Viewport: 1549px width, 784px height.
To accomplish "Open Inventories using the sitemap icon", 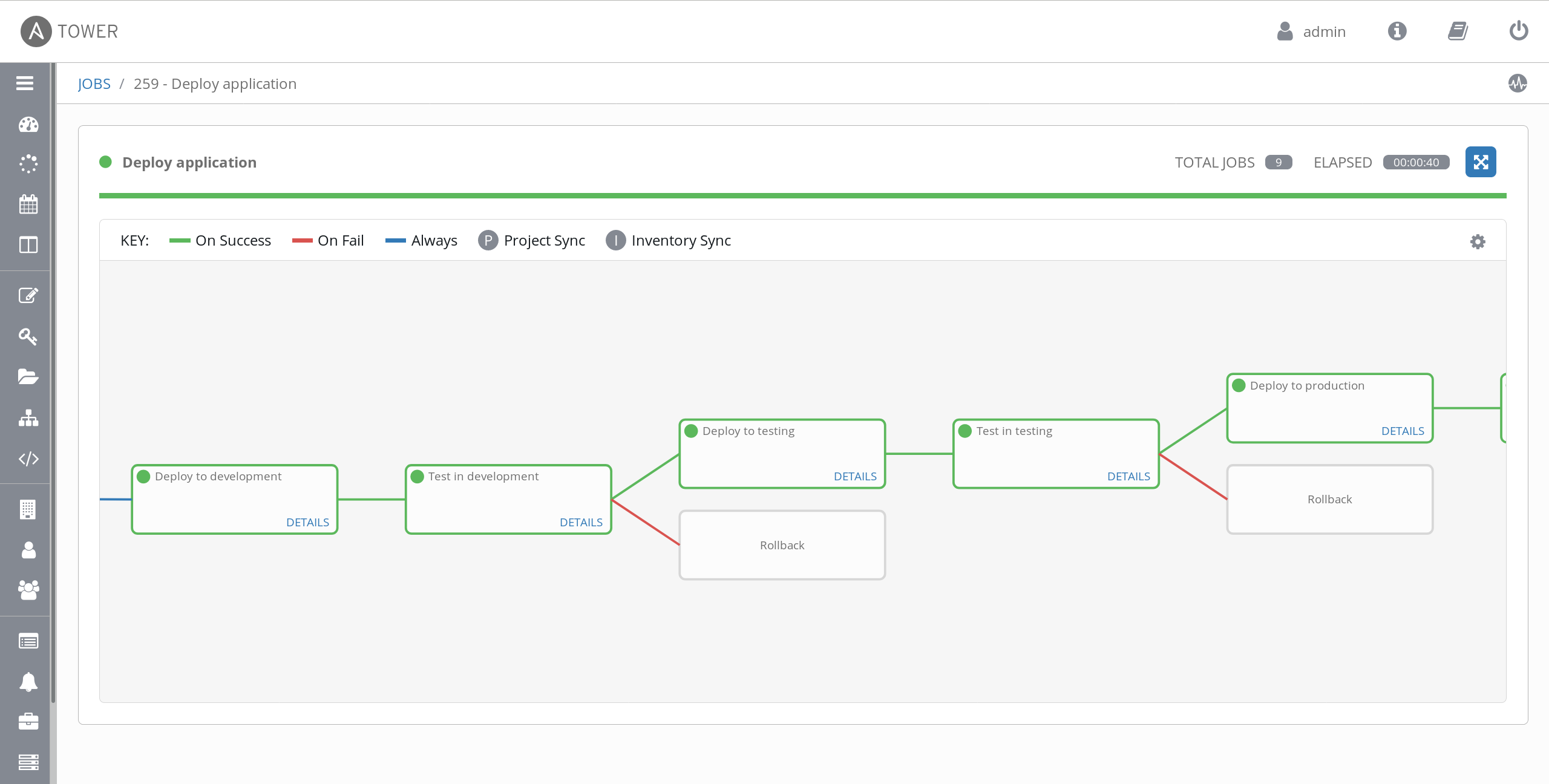I will (28, 418).
